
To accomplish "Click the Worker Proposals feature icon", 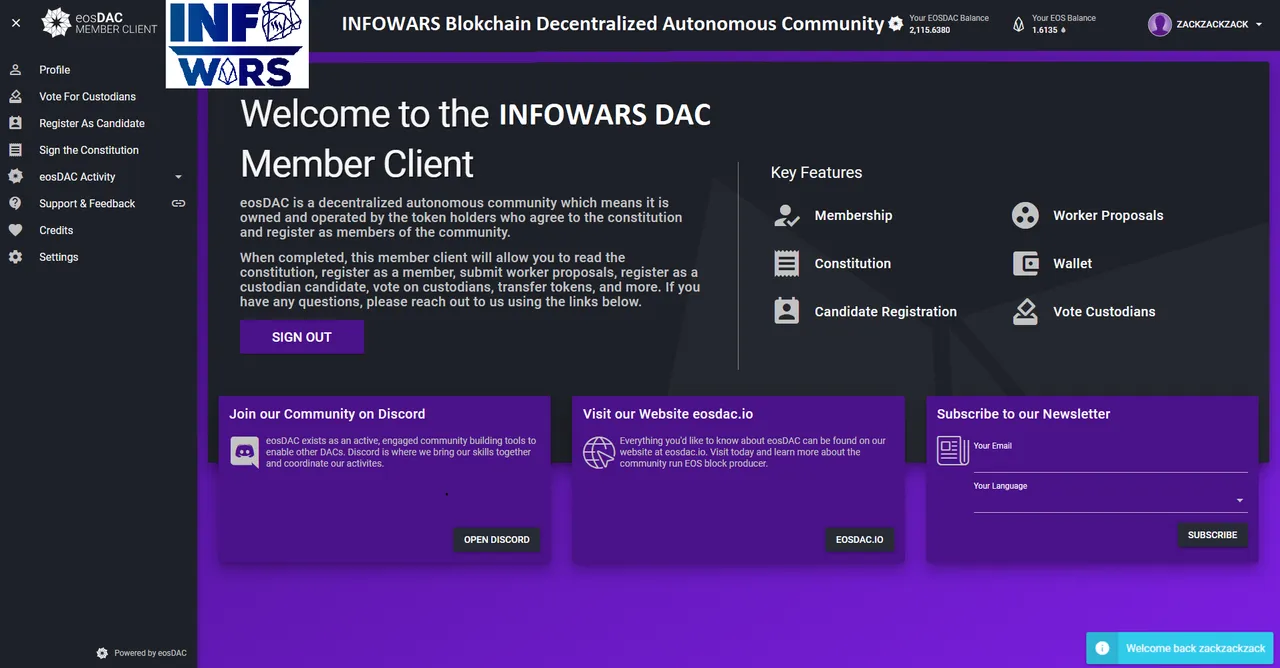I will [x=1025, y=215].
